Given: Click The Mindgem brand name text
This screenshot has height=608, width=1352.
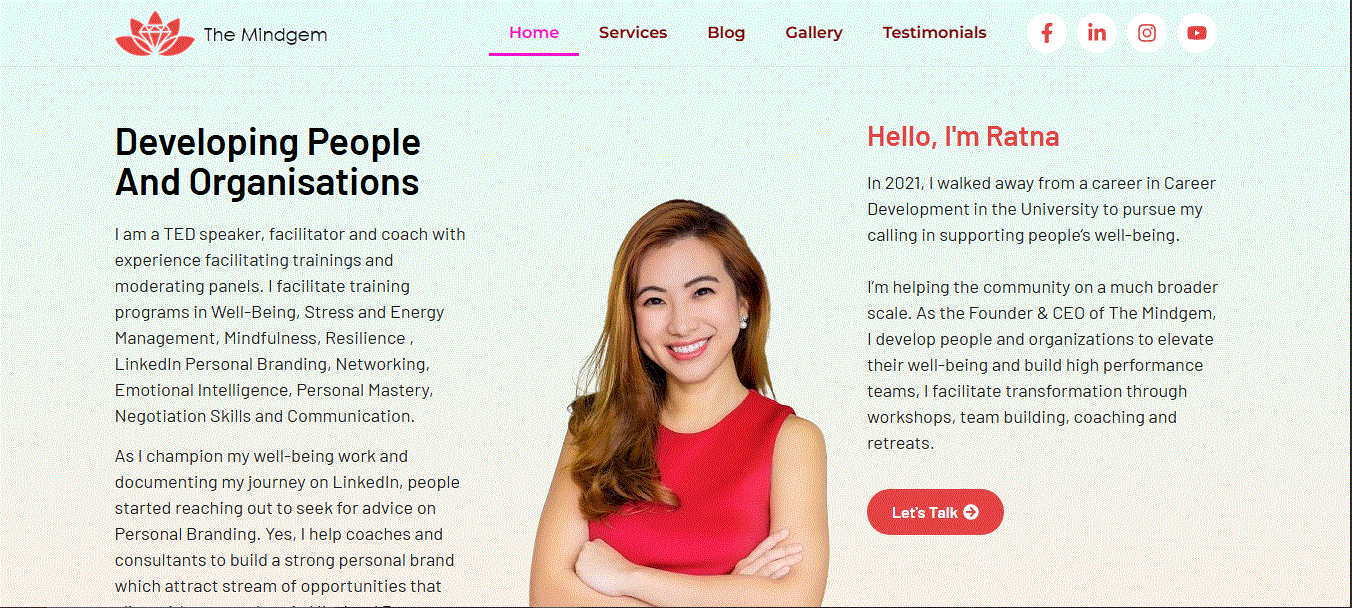Looking at the screenshot, I should (x=265, y=35).
